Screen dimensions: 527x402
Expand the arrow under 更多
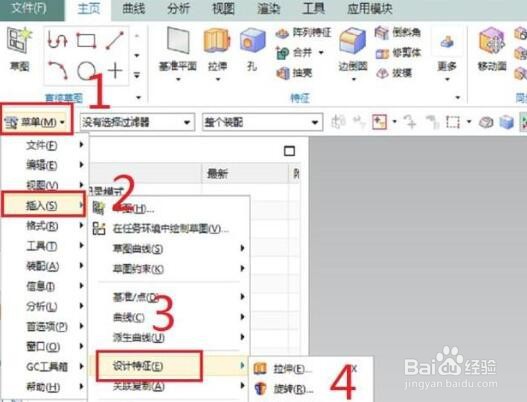point(447,79)
